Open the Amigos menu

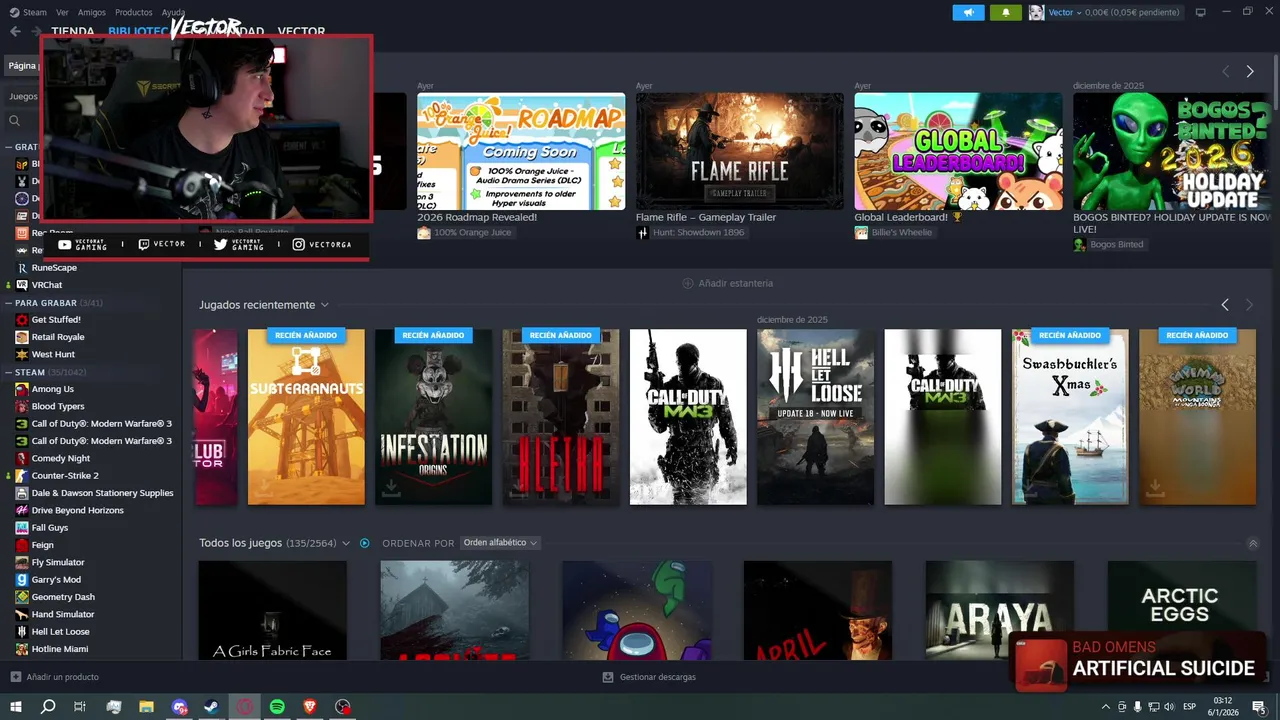(x=92, y=12)
